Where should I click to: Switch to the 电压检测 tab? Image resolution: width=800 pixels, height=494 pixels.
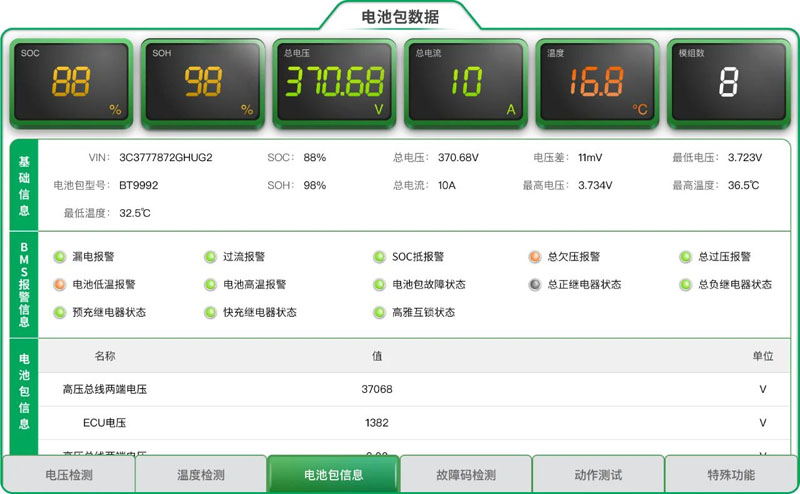point(68,475)
